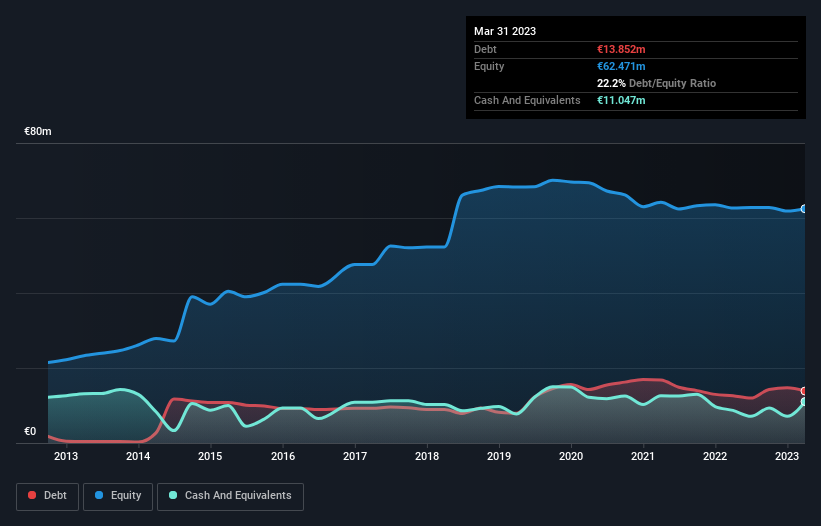The image size is (821, 526).
Task: Select the 2015 x-axis label
Action: click(210, 456)
